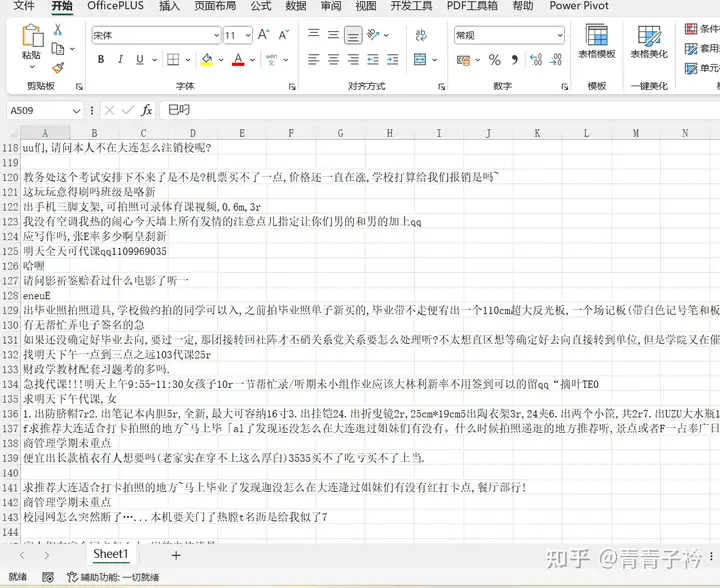
Task: Open the OfficePLUS tab
Action: pyautogui.click(x=115, y=6)
